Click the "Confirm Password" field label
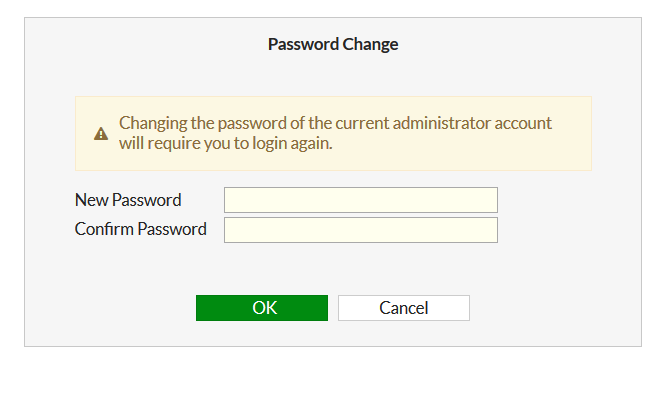 click(x=141, y=229)
